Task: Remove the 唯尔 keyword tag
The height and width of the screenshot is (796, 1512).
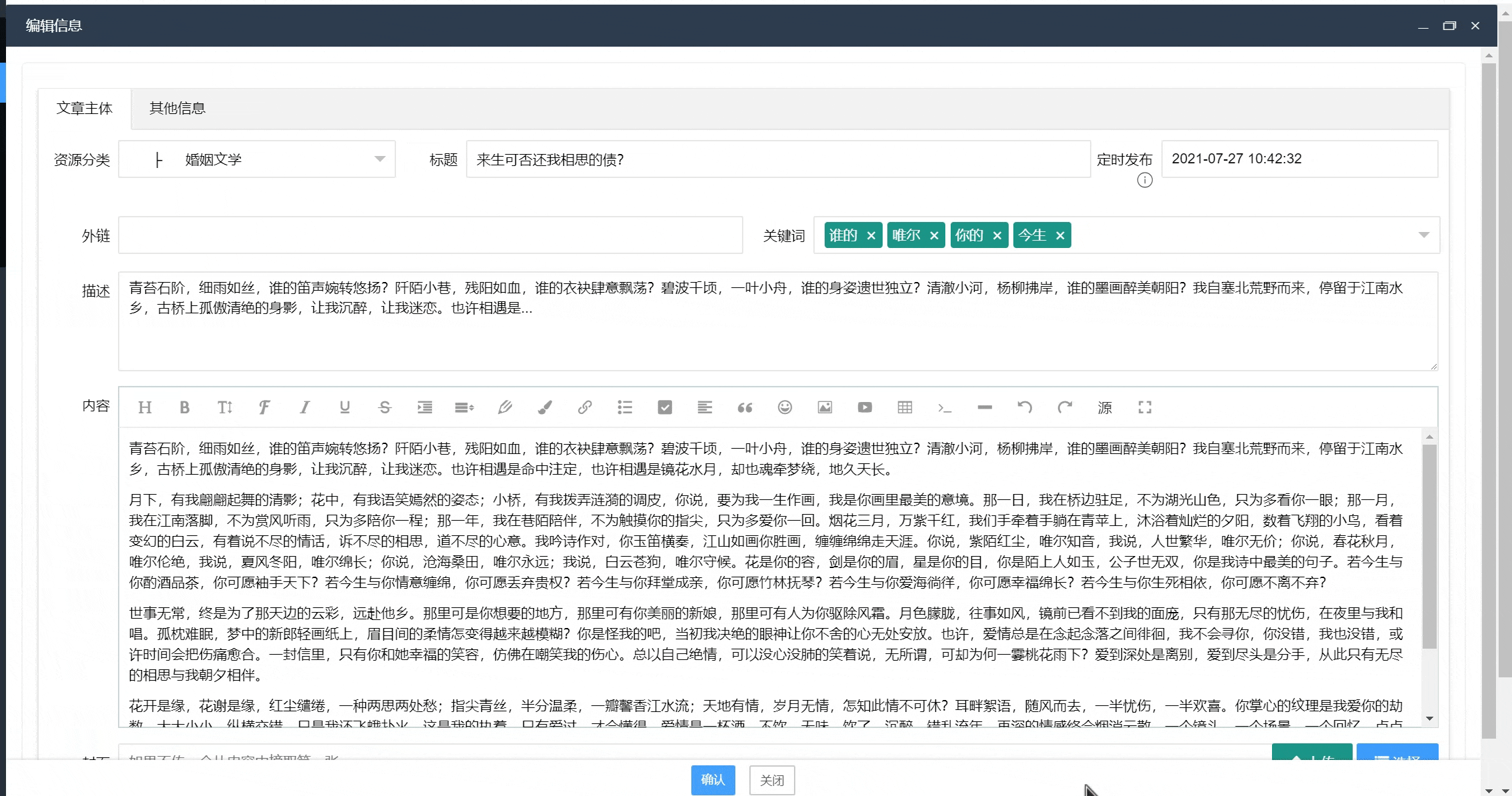Action: click(933, 235)
